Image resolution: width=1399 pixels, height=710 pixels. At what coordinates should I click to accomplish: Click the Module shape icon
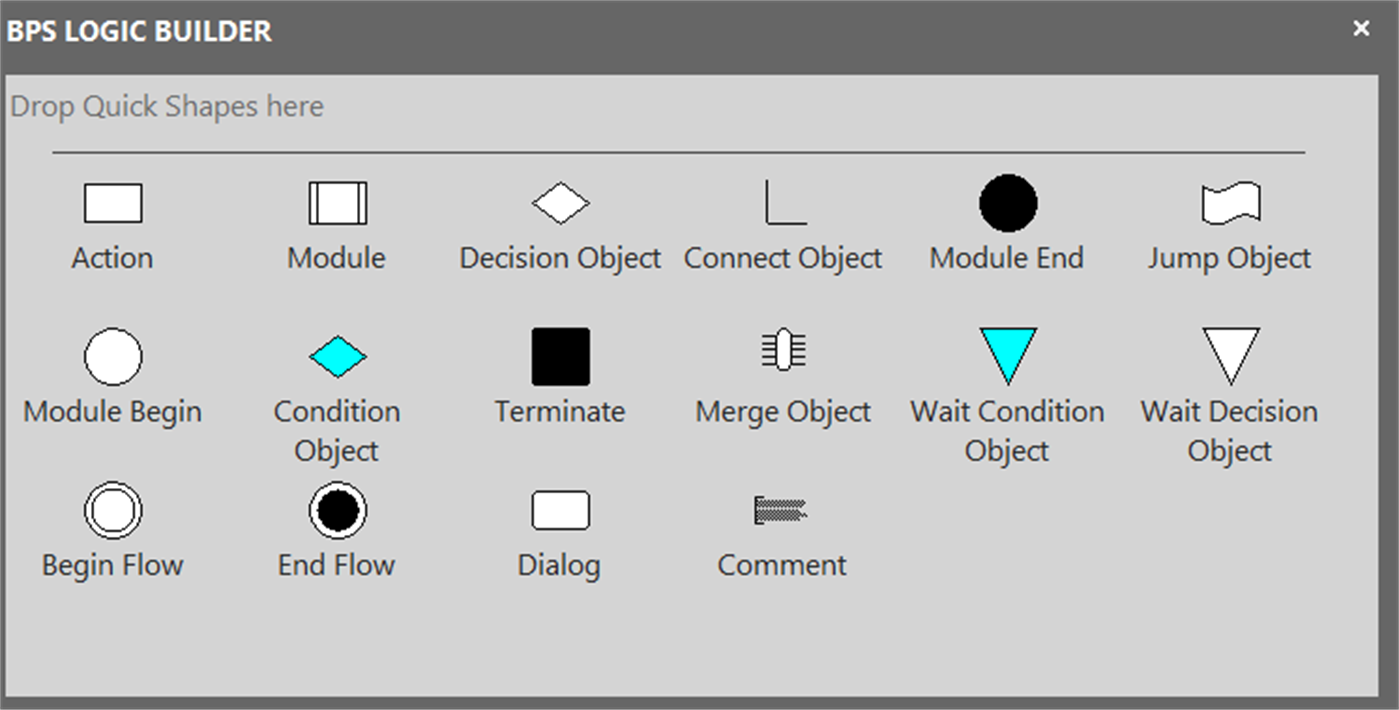point(337,203)
